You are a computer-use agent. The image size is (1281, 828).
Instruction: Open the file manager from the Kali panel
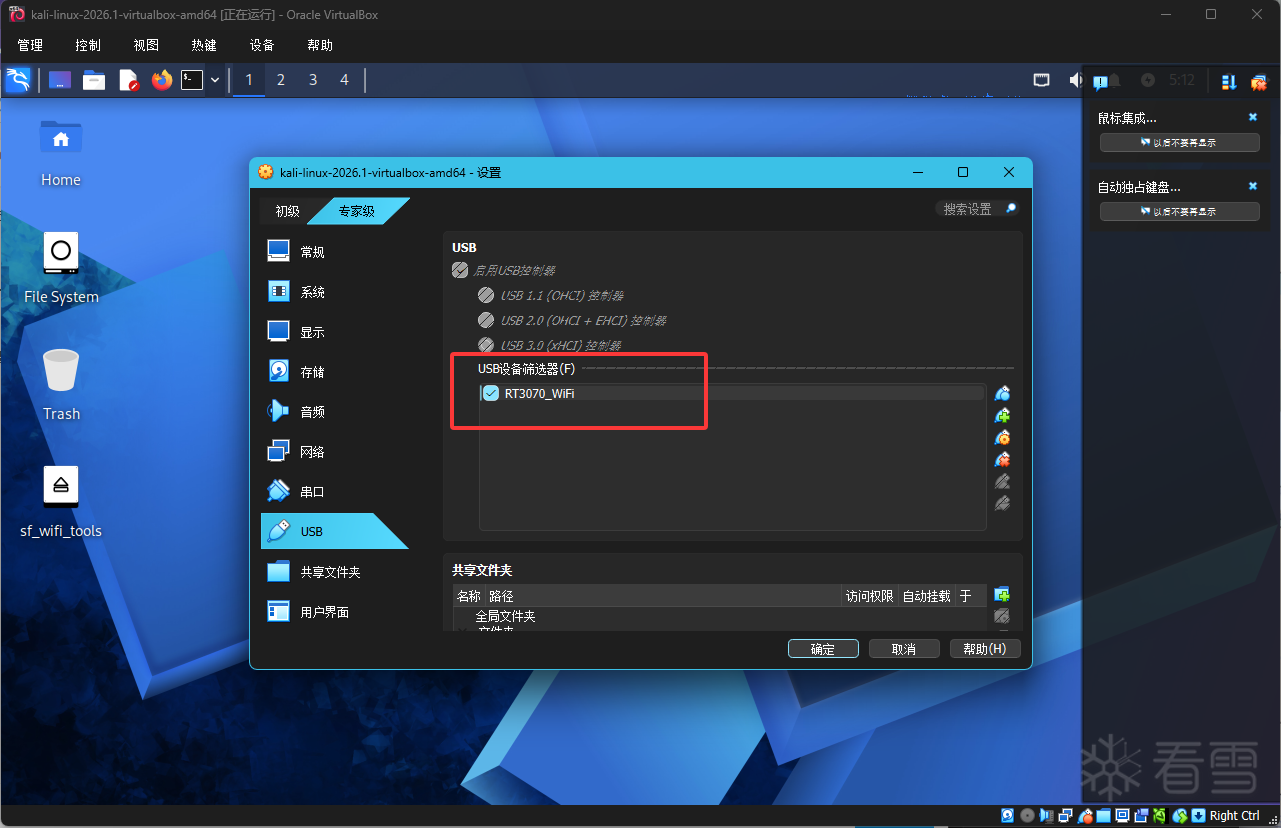(94, 80)
